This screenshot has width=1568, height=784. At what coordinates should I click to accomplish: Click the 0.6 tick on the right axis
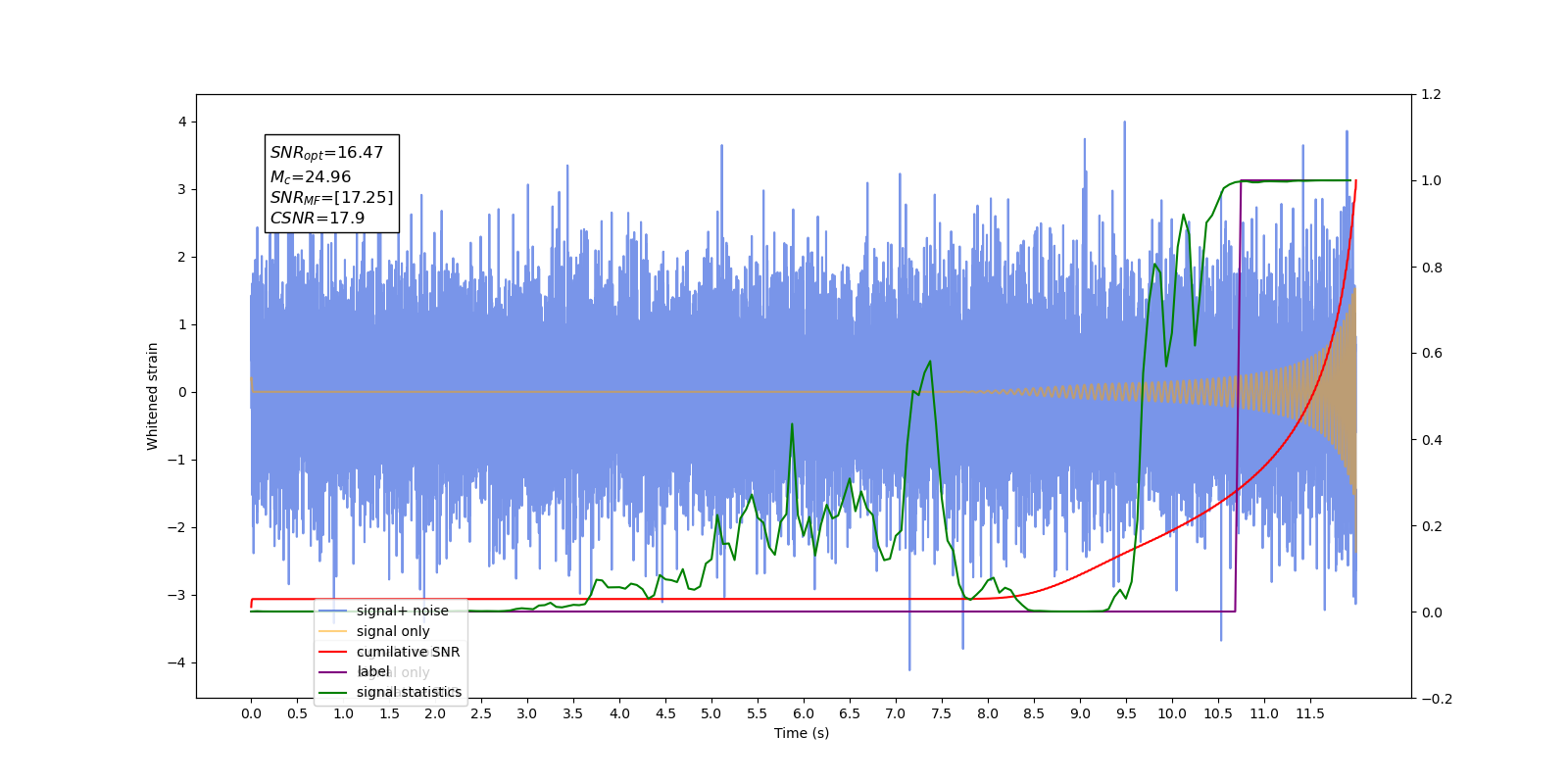1432,353
